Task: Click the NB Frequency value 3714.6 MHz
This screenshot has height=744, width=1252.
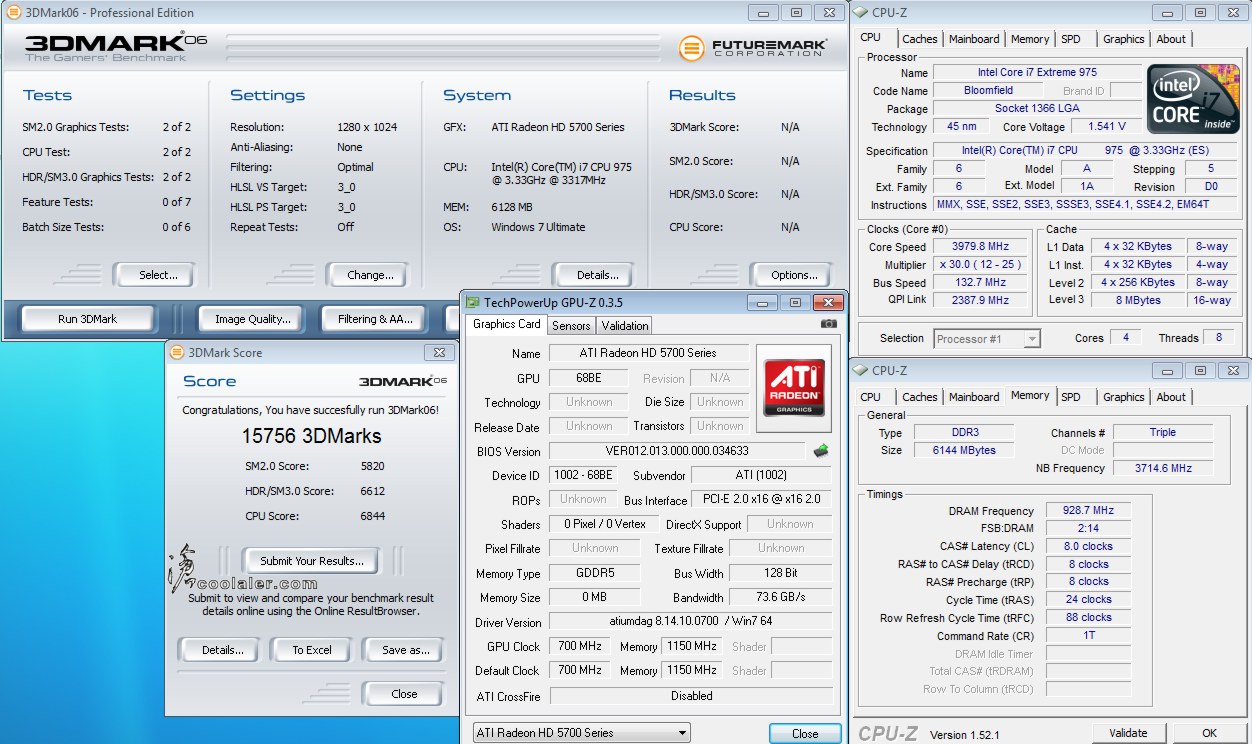Action: (x=1162, y=468)
